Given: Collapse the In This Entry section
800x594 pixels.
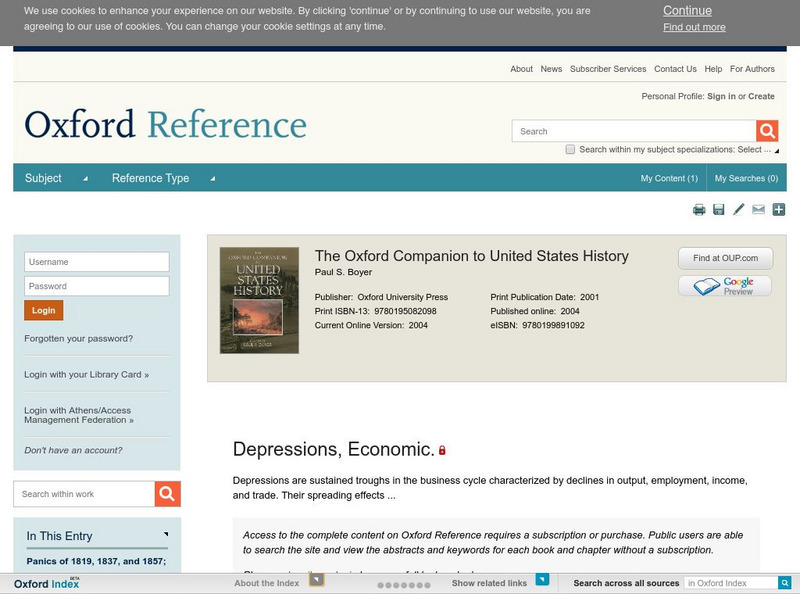Looking at the screenshot, I should [166, 534].
